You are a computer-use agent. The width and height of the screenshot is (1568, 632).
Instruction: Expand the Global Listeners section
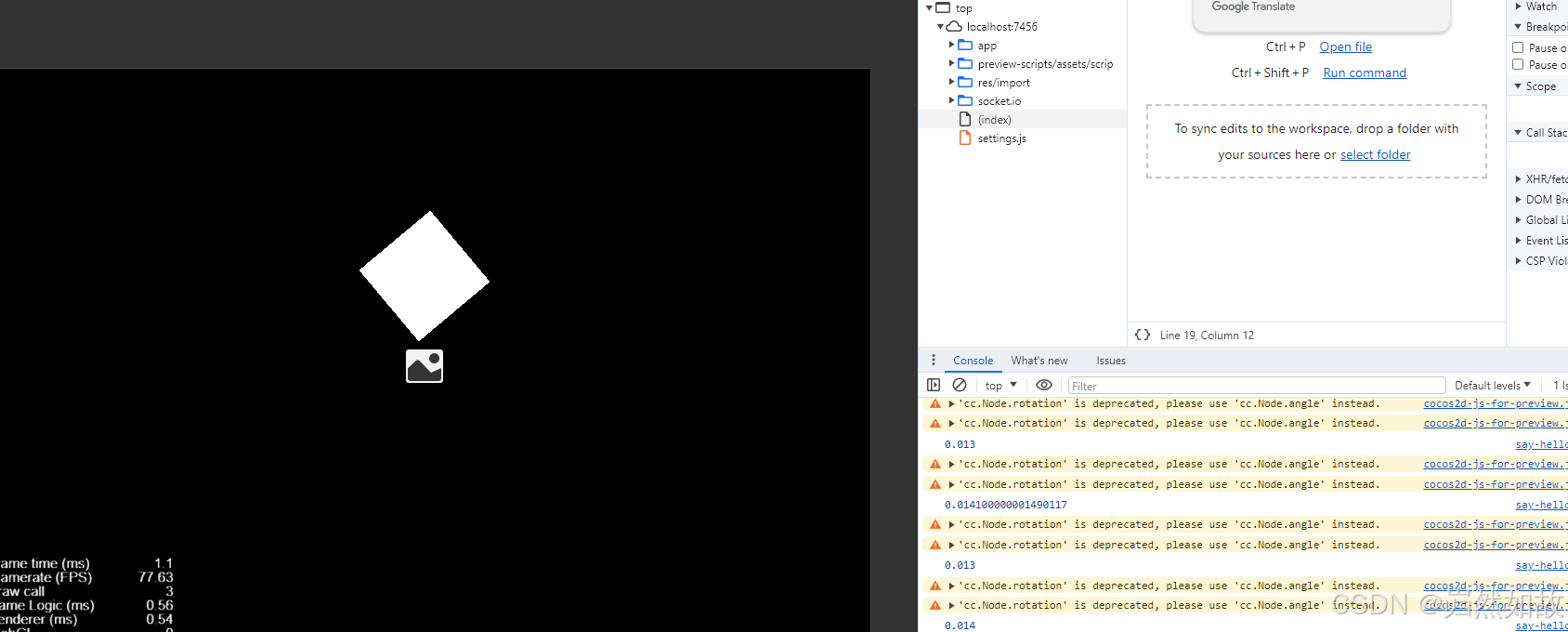pos(1518,219)
